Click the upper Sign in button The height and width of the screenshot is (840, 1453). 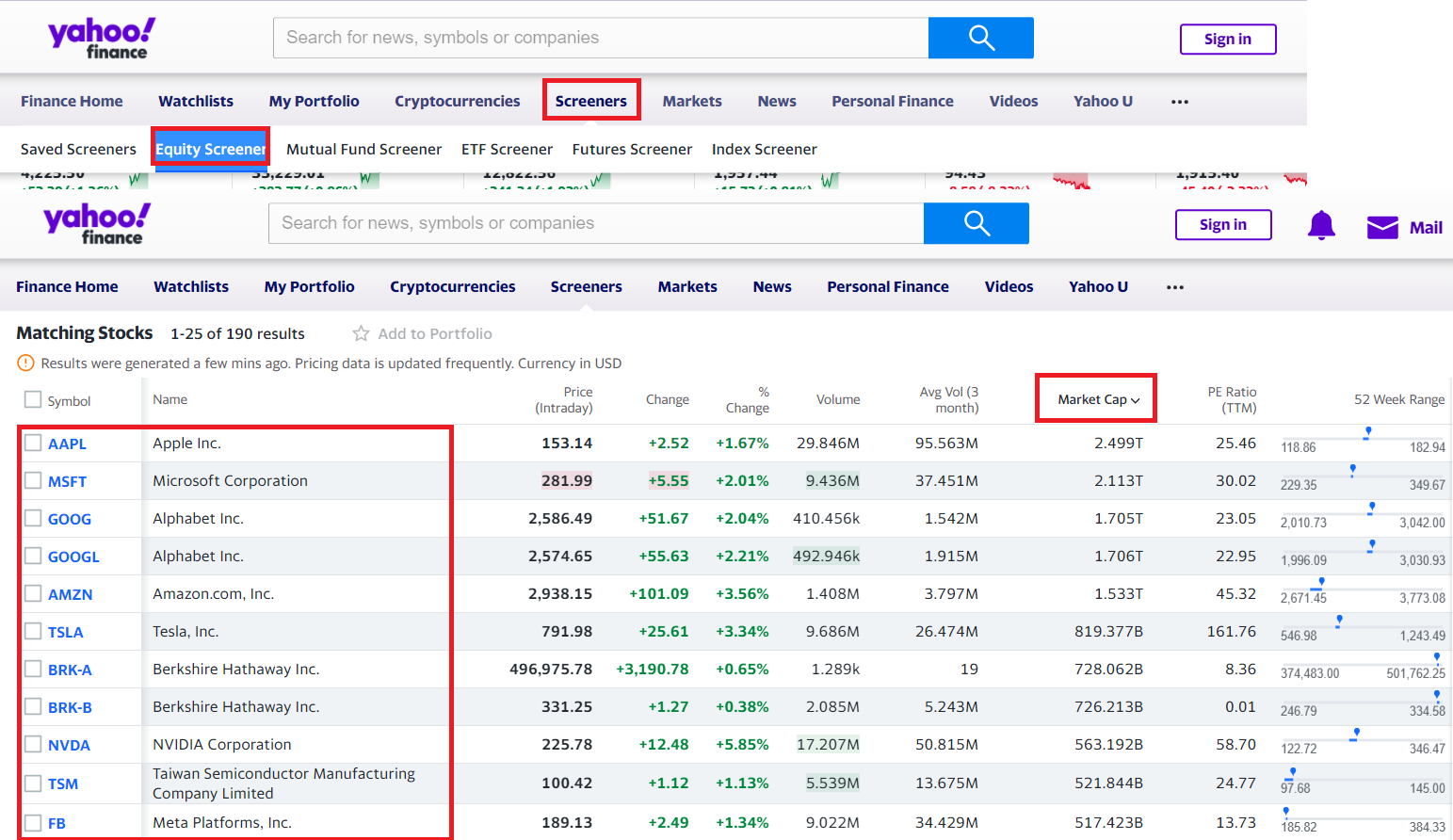click(x=1228, y=39)
